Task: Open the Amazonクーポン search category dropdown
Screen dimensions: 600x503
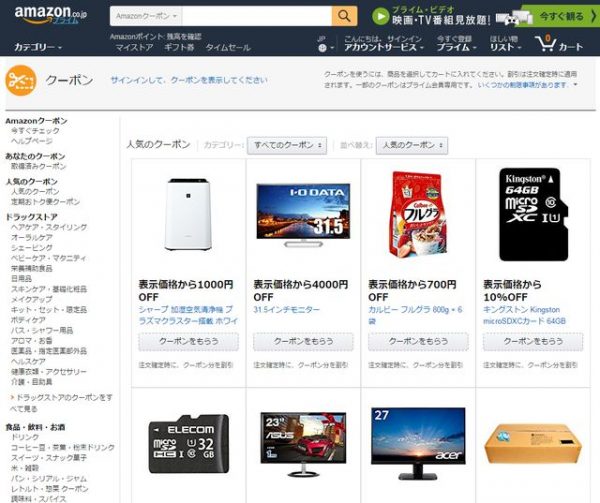Action: tap(146, 16)
